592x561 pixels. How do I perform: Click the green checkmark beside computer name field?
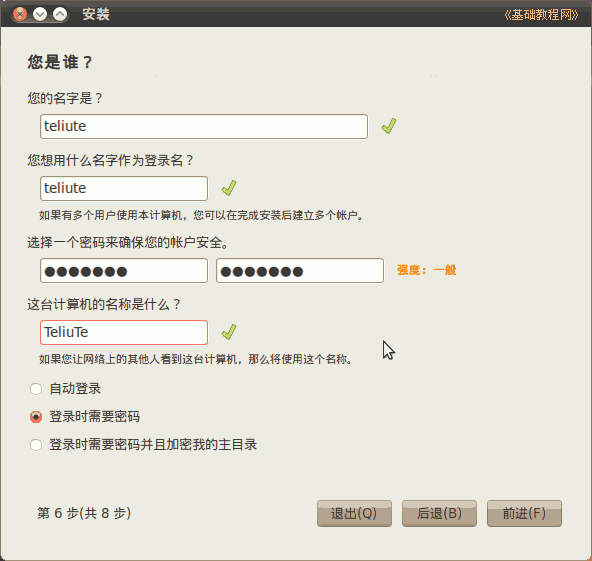229,332
